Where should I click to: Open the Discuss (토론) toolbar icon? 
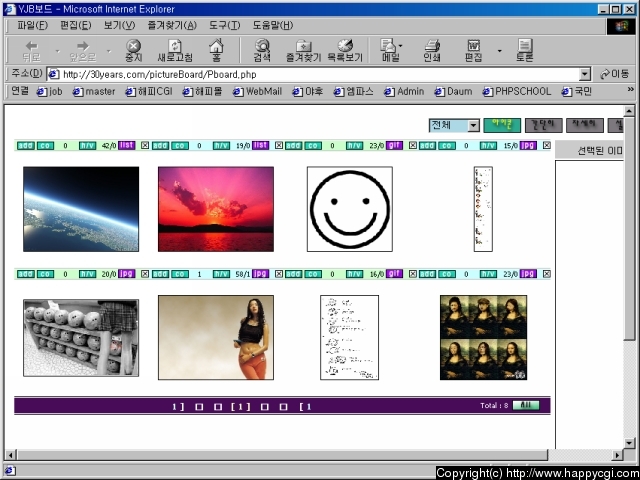524,51
